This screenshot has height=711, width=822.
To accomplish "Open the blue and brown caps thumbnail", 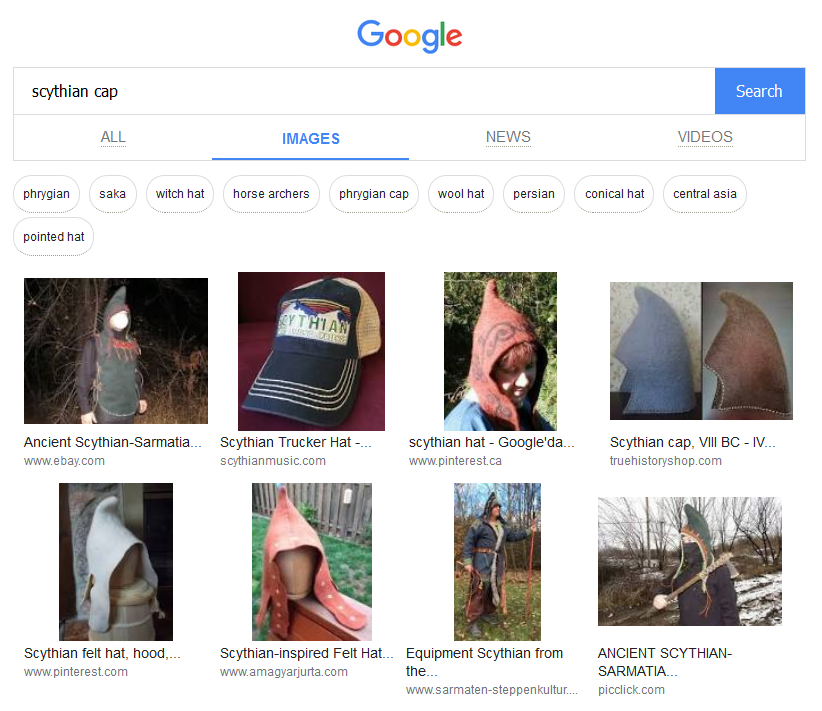I will click(701, 351).
